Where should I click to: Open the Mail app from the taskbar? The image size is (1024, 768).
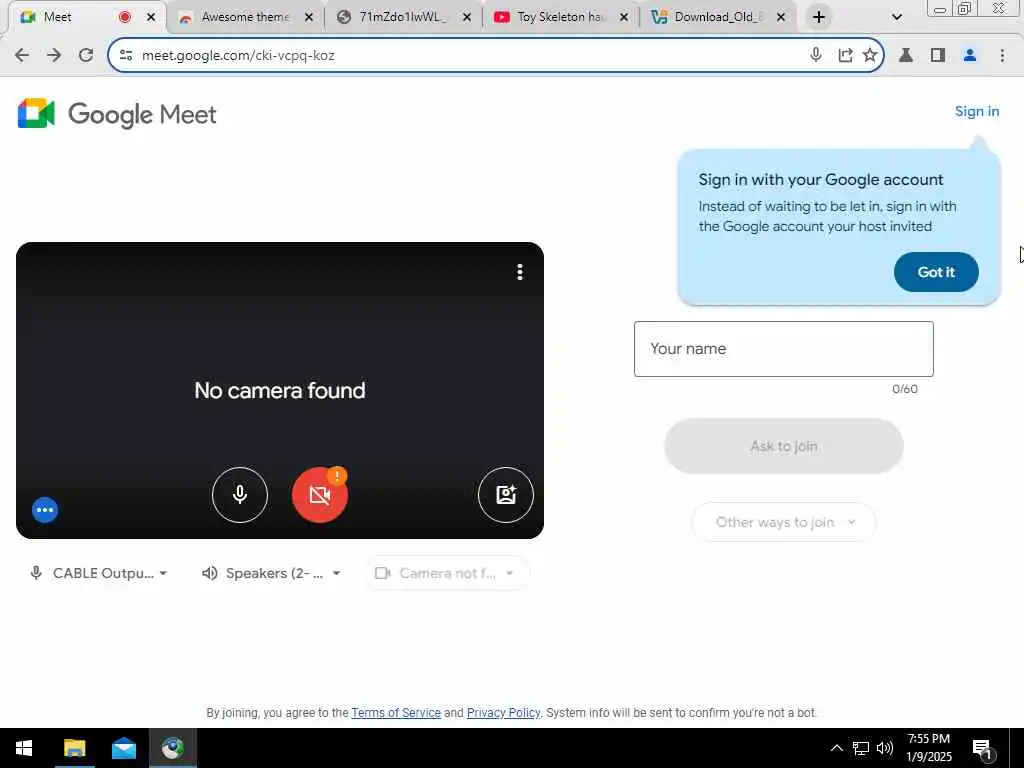[x=123, y=748]
